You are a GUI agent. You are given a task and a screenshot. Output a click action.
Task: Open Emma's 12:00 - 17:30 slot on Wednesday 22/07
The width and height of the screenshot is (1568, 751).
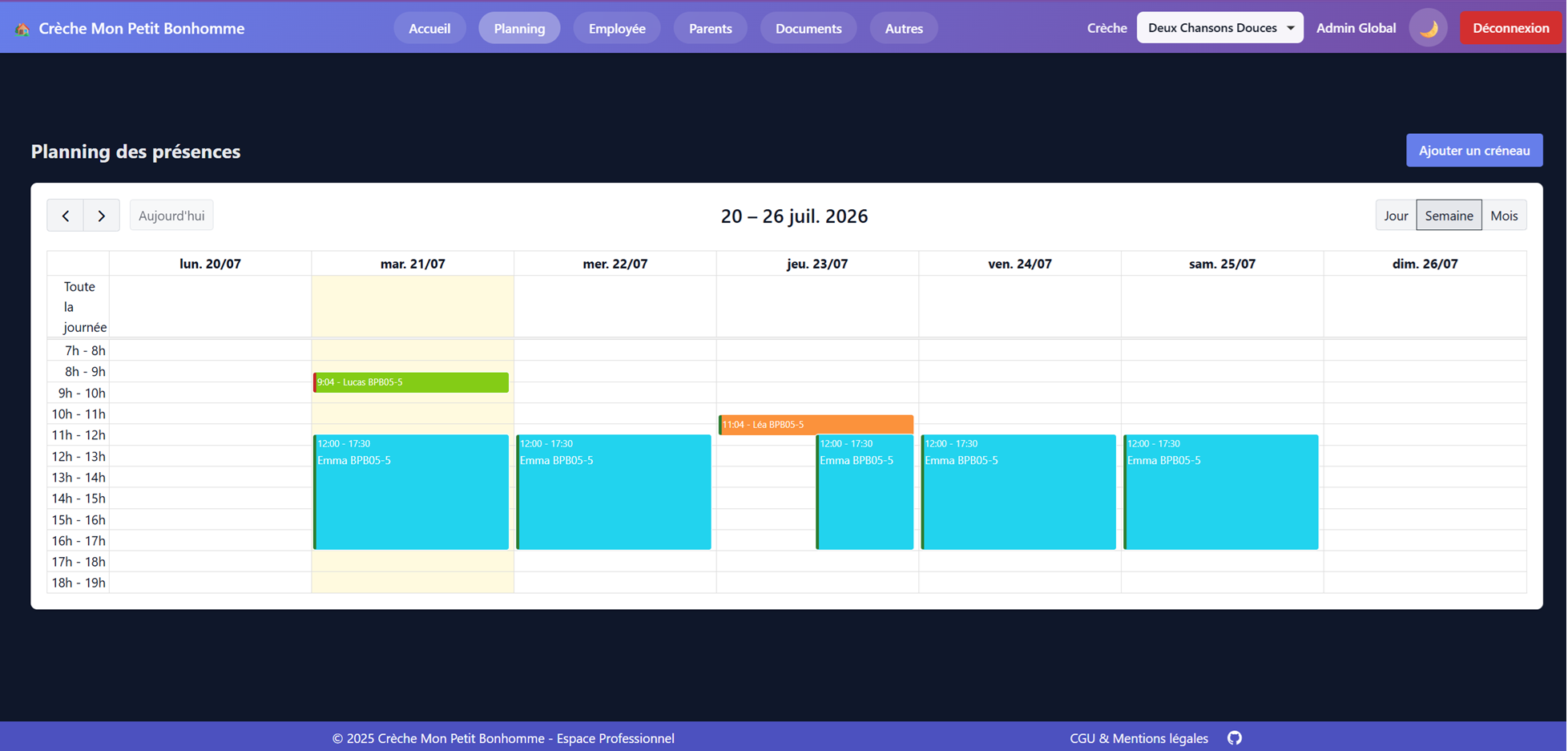point(614,492)
